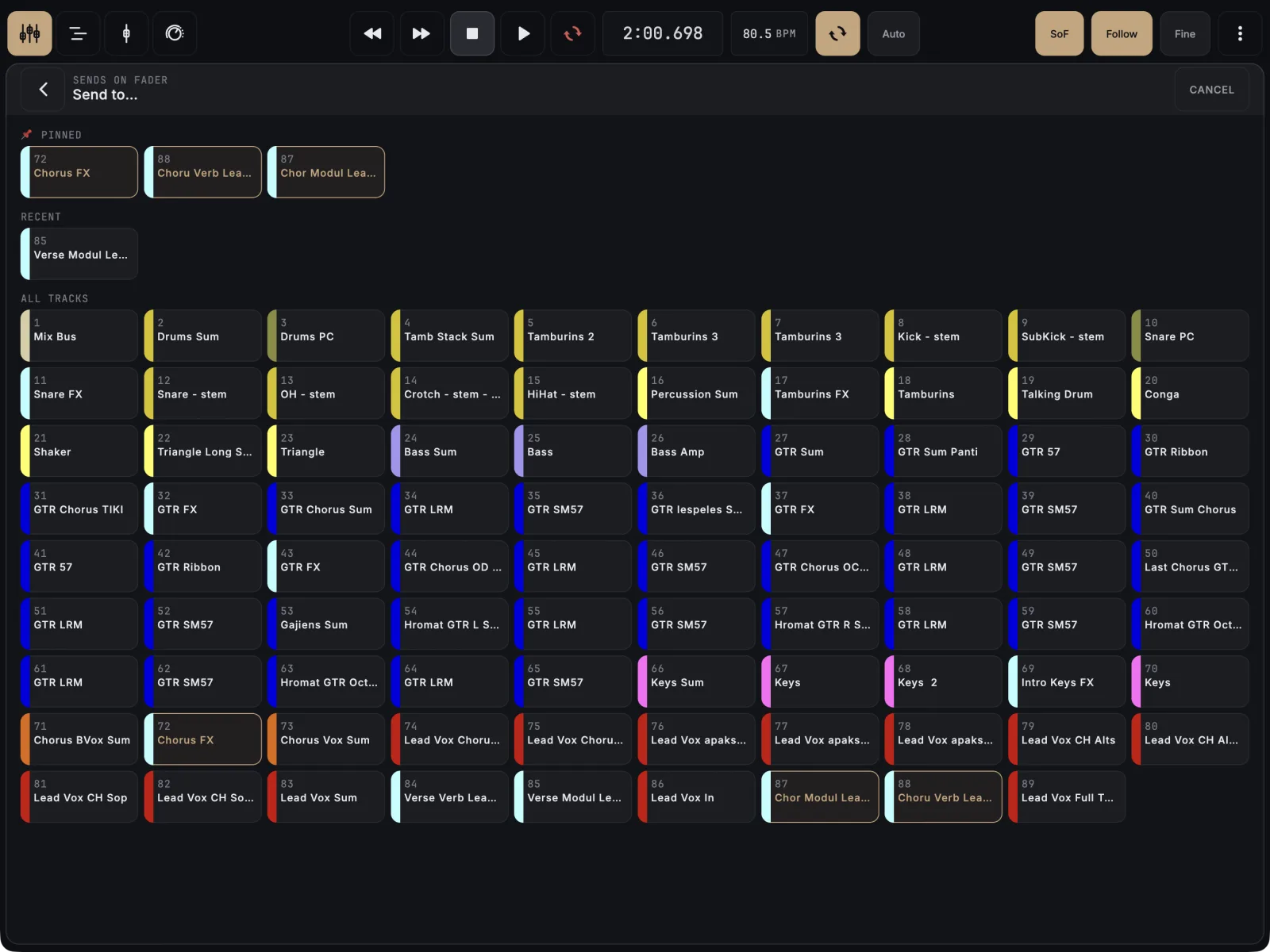Open the knob/dial view icon
The width and height of the screenshot is (1270, 952).
(x=175, y=33)
